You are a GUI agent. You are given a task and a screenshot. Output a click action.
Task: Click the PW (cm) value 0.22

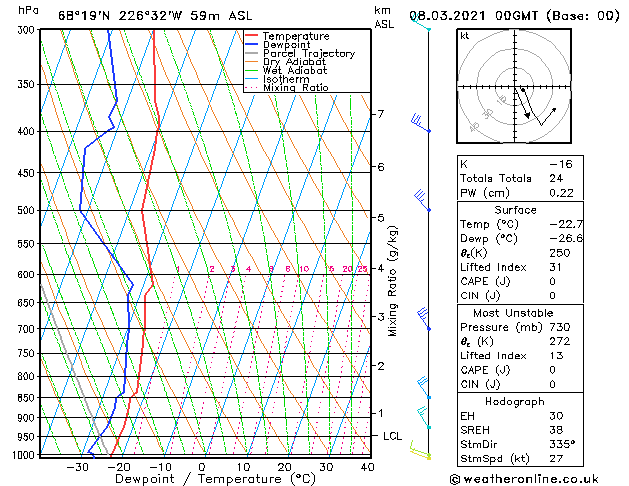click(x=561, y=193)
